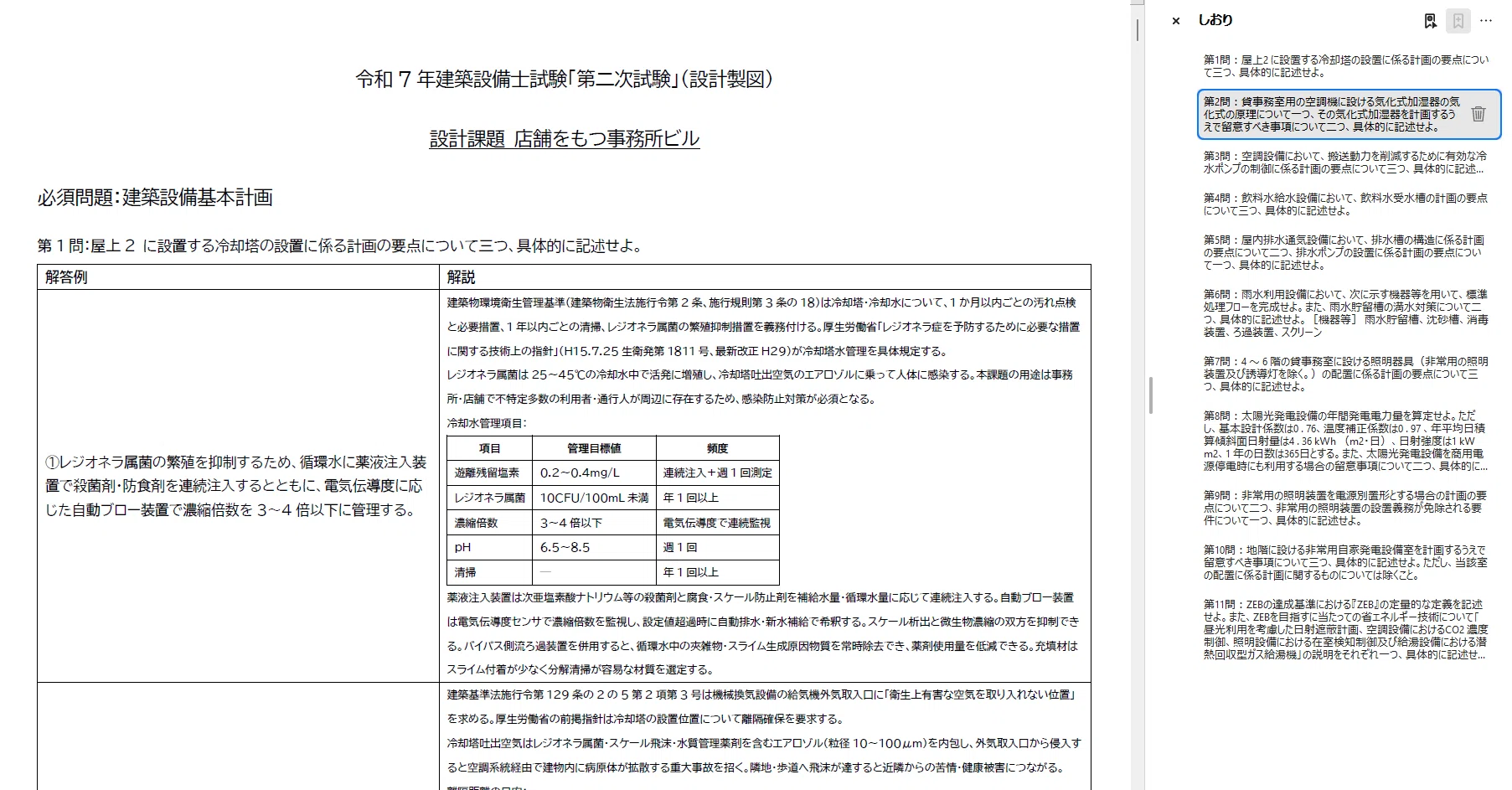Open bookmark 第5問 排水槽の構造
Image resolution: width=1512 pixels, height=790 pixels.
click(x=1344, y=252)
